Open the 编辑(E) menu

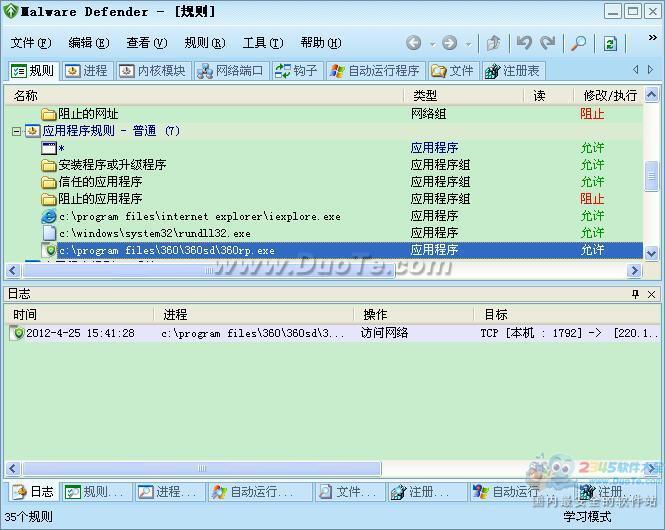coord(89,43)
